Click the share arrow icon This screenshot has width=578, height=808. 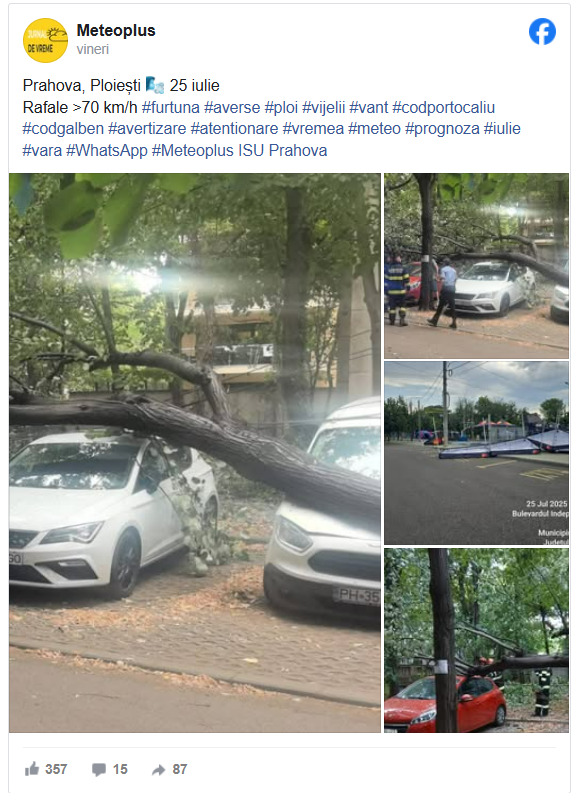tap(158, 770)
